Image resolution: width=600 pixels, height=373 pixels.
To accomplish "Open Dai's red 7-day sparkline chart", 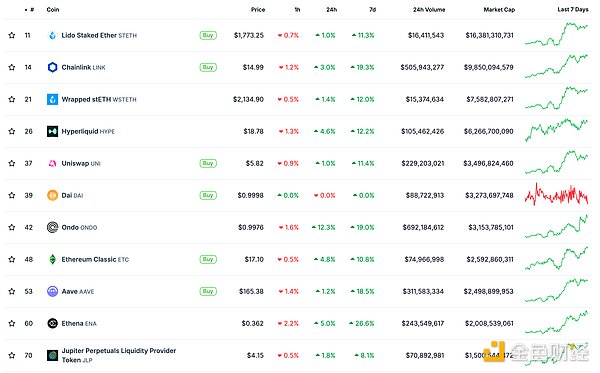I will [x=556, y=194].
